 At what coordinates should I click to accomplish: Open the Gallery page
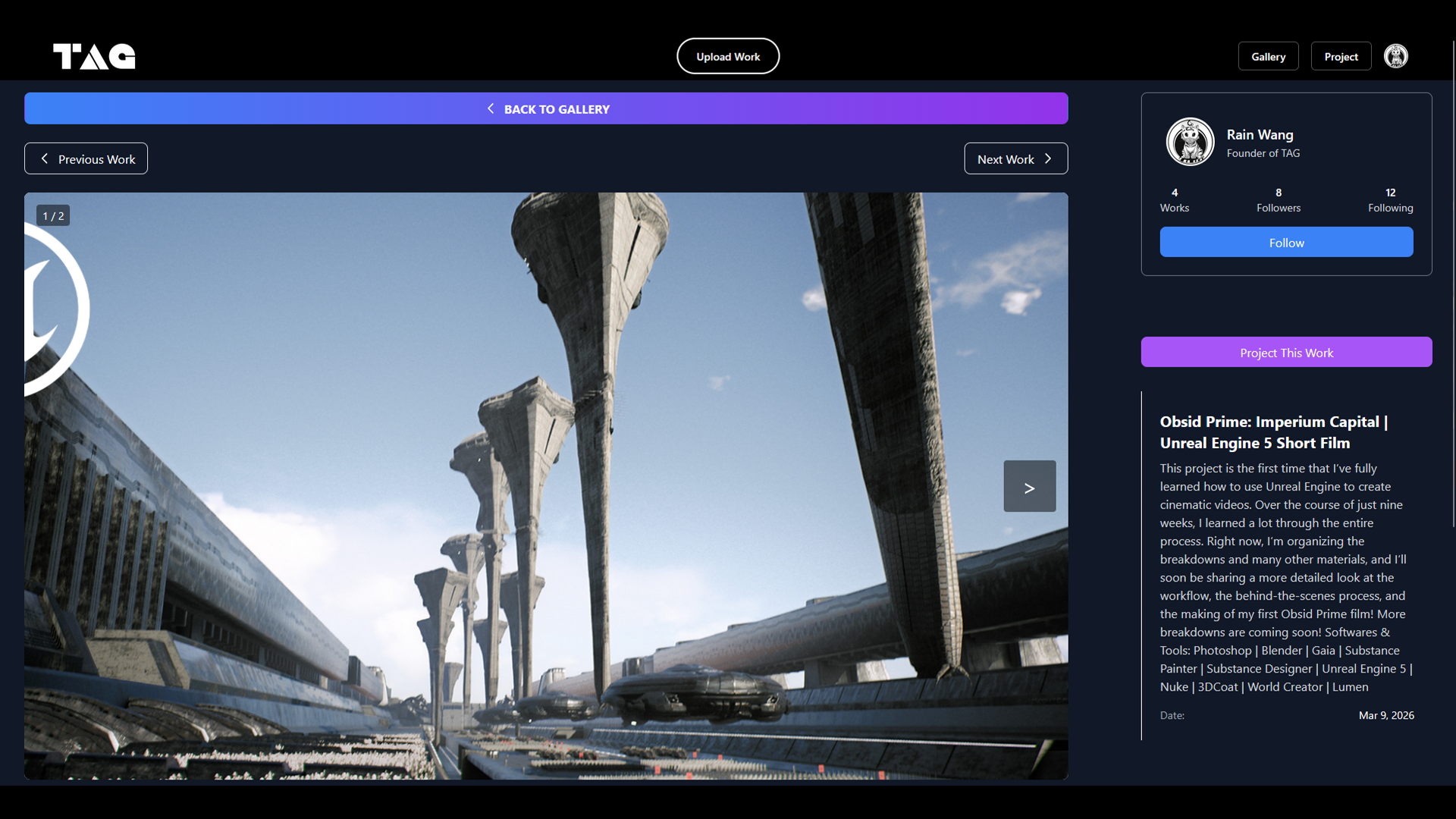tap(1269, 56)
